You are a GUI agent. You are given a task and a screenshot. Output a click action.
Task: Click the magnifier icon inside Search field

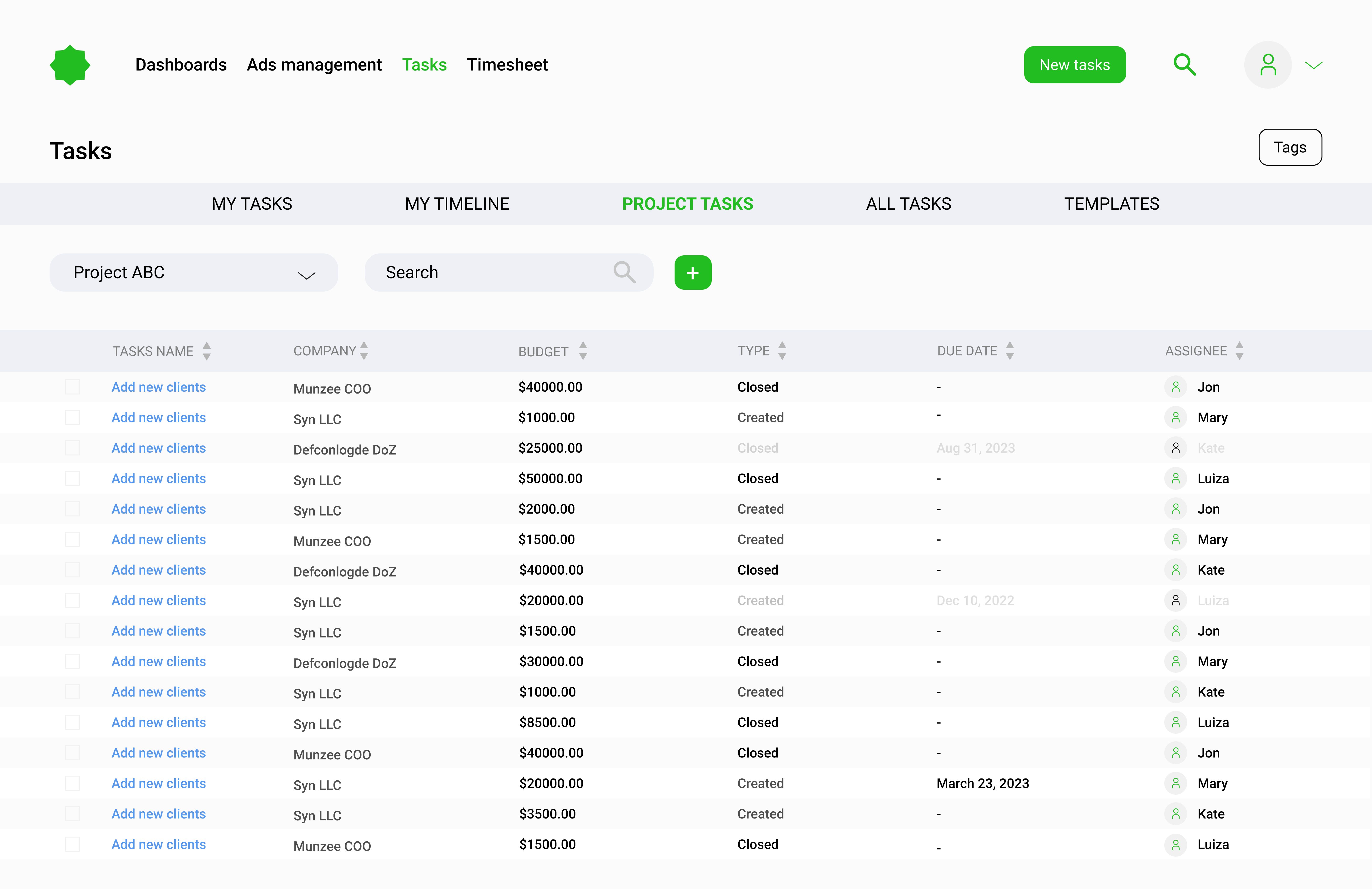point(624,272)
